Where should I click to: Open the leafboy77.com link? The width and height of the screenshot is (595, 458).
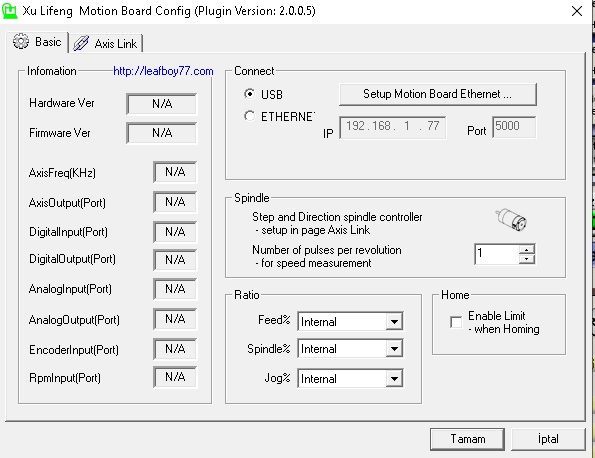pyautogui.click(x=163, y=71)
